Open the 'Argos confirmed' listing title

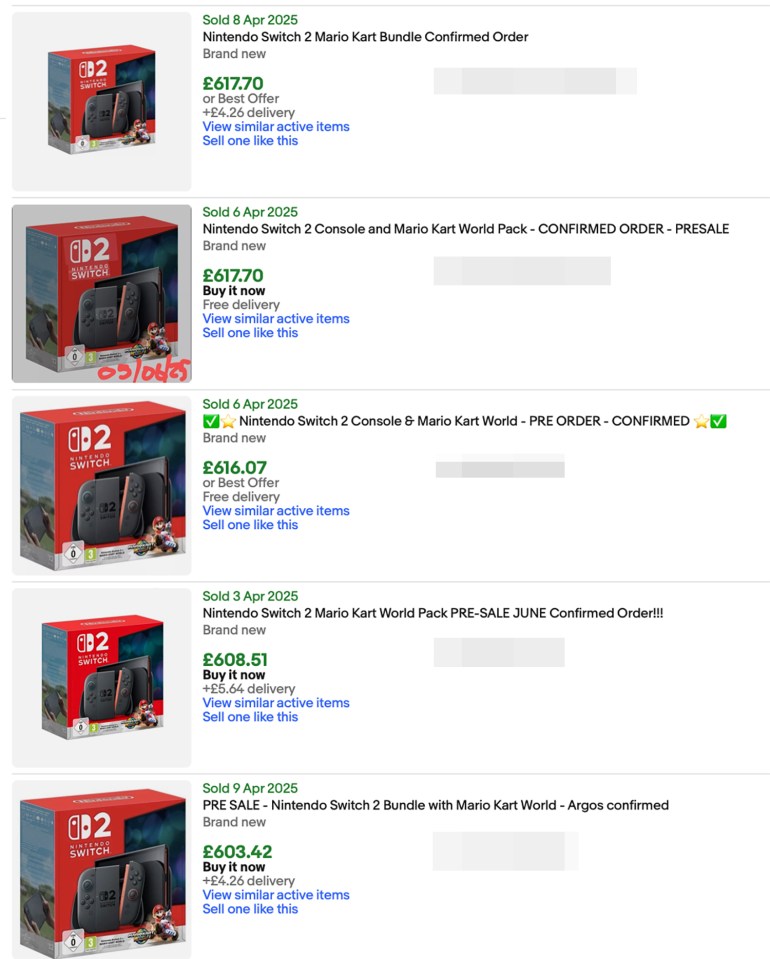tap(435, 805)
